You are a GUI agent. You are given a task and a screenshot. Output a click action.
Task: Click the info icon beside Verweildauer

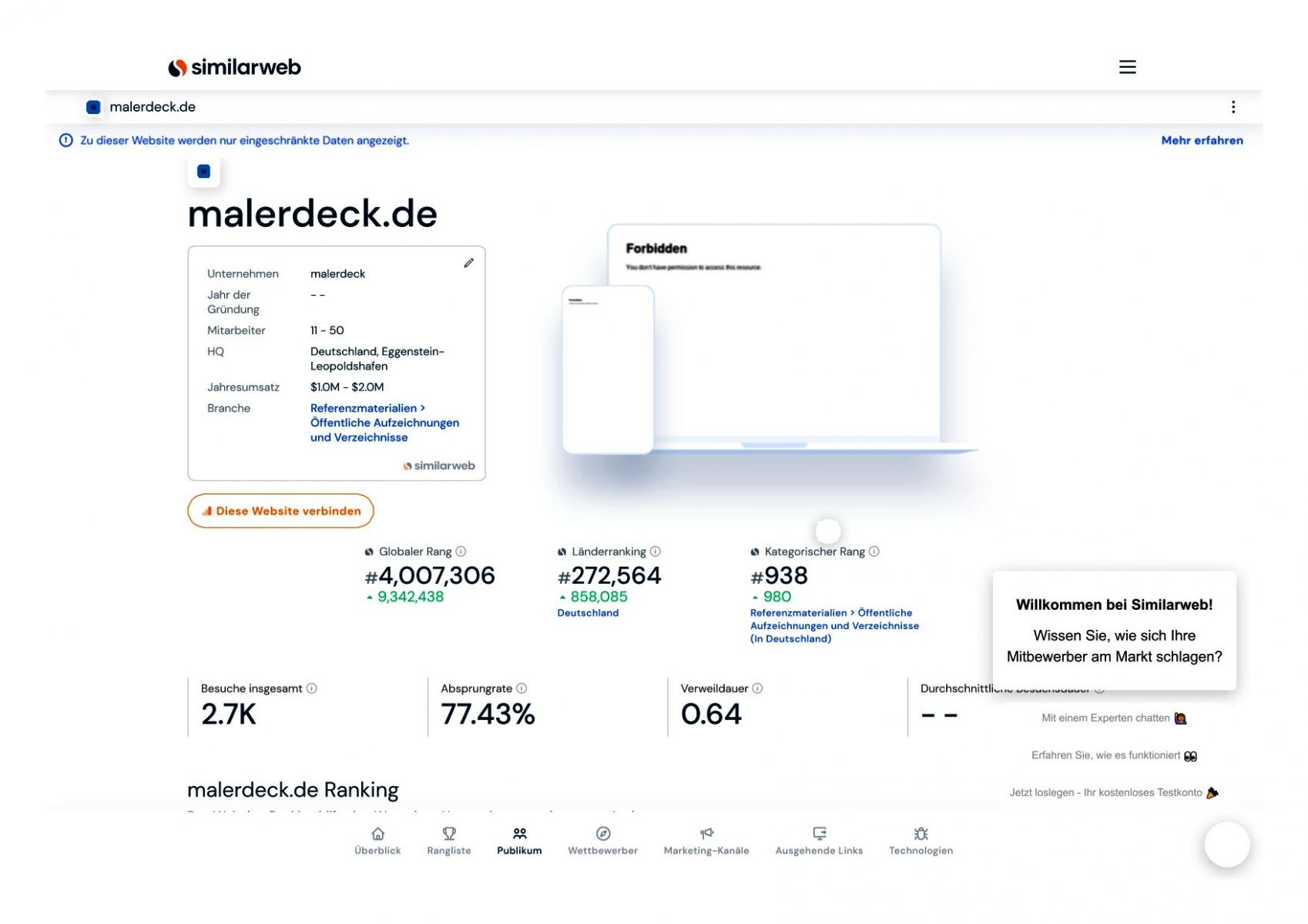tap(757, 688)
